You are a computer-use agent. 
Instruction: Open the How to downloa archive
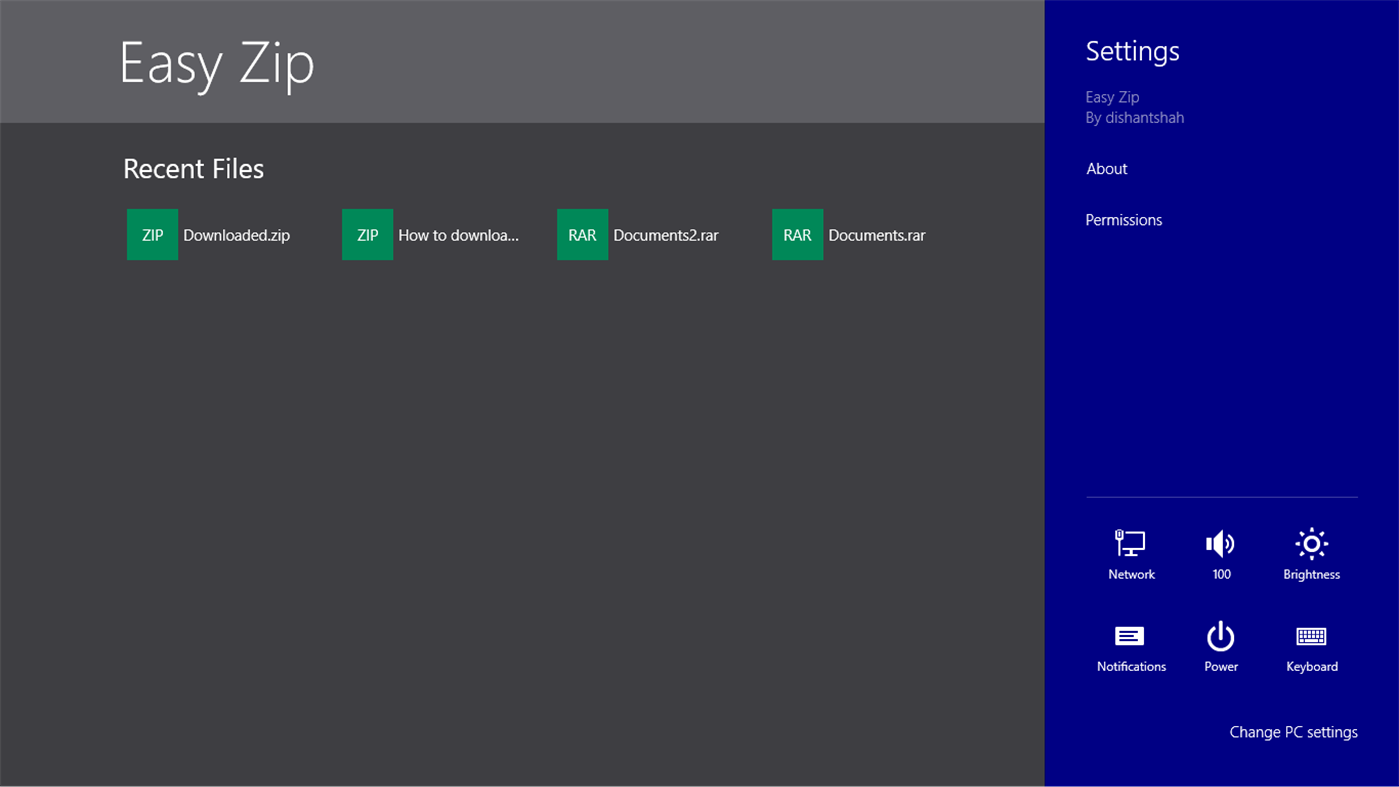tap(458, 234)
